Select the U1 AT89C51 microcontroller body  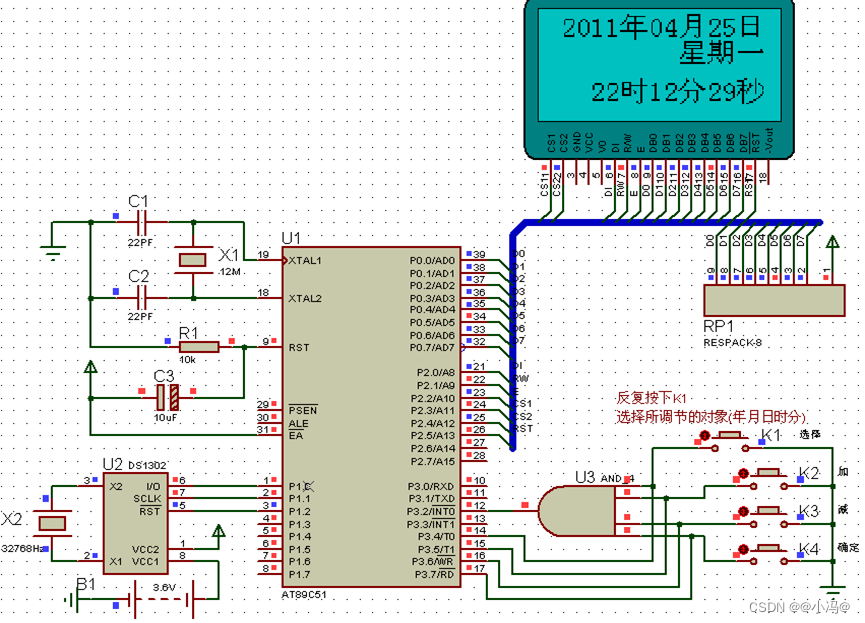pyautogui.click(x=371, y=417)
